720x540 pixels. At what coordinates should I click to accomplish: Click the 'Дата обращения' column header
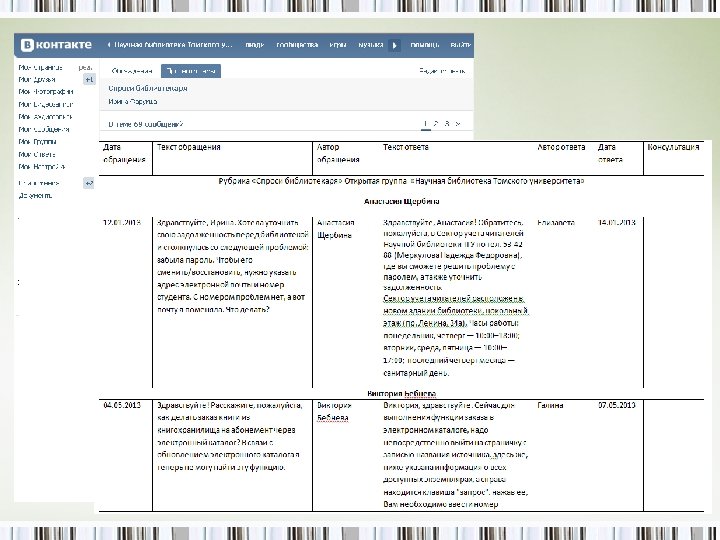pyautogui.click(x=124, y=153)
